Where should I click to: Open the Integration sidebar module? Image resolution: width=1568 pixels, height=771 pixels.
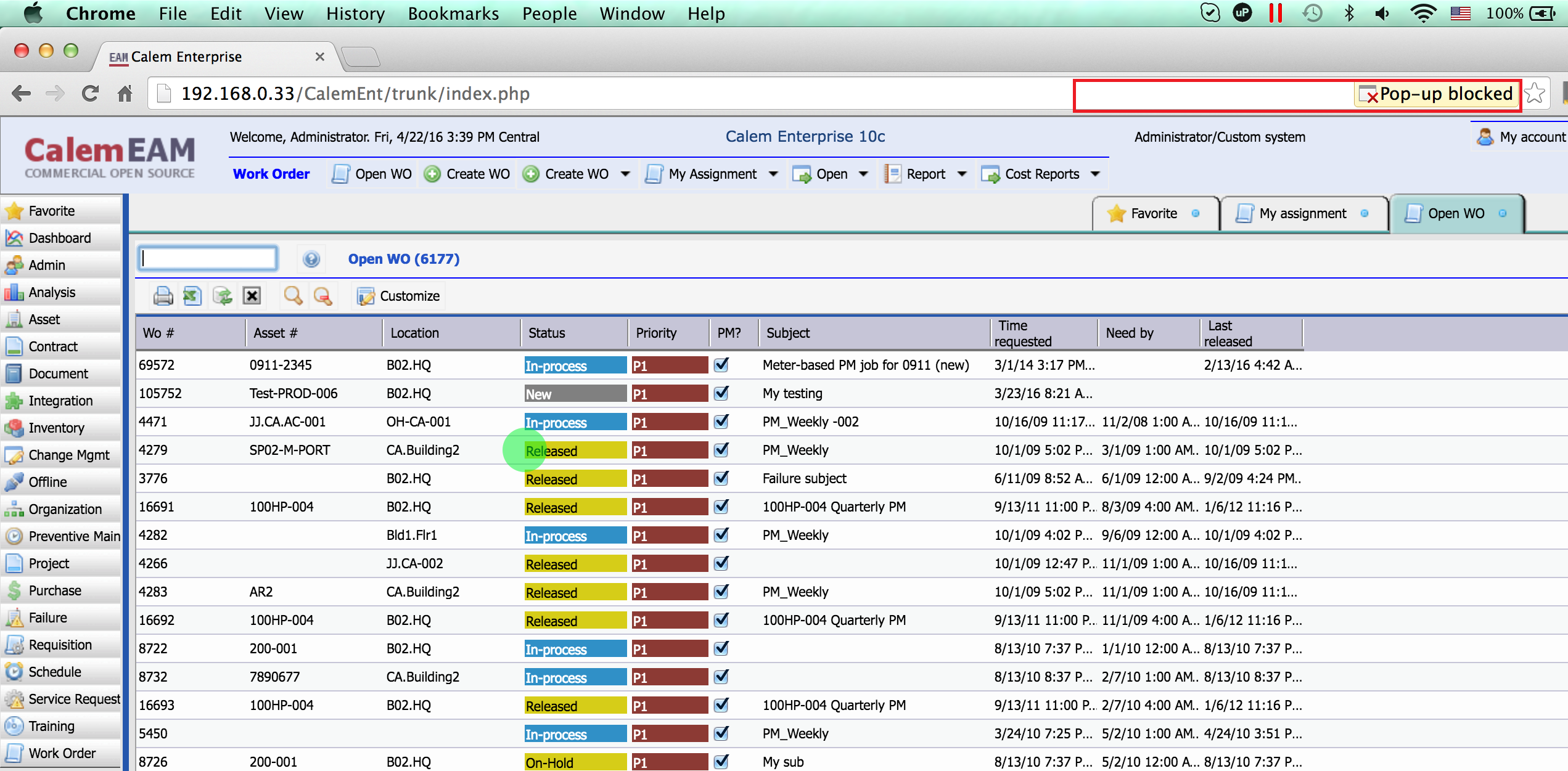click(x=61, y=401)
